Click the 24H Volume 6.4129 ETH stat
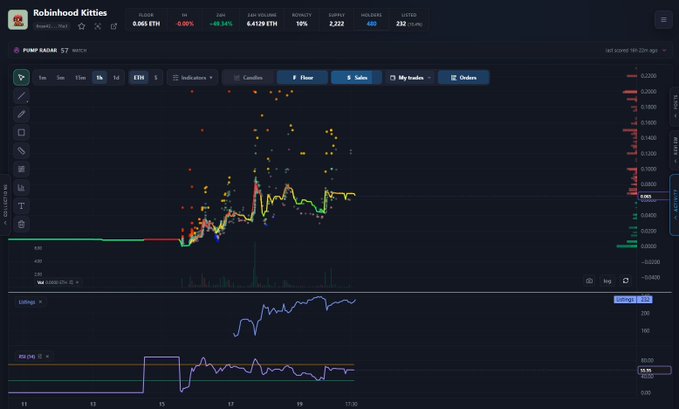Viewport: 679px width, 409px height. point(262,20)
